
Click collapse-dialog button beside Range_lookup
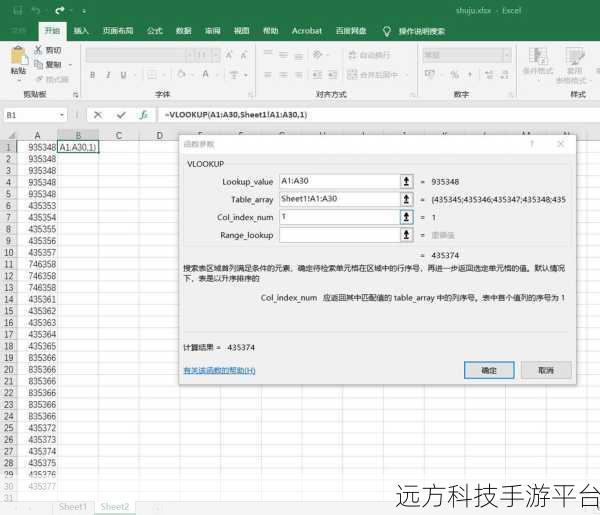coord(406,235)
